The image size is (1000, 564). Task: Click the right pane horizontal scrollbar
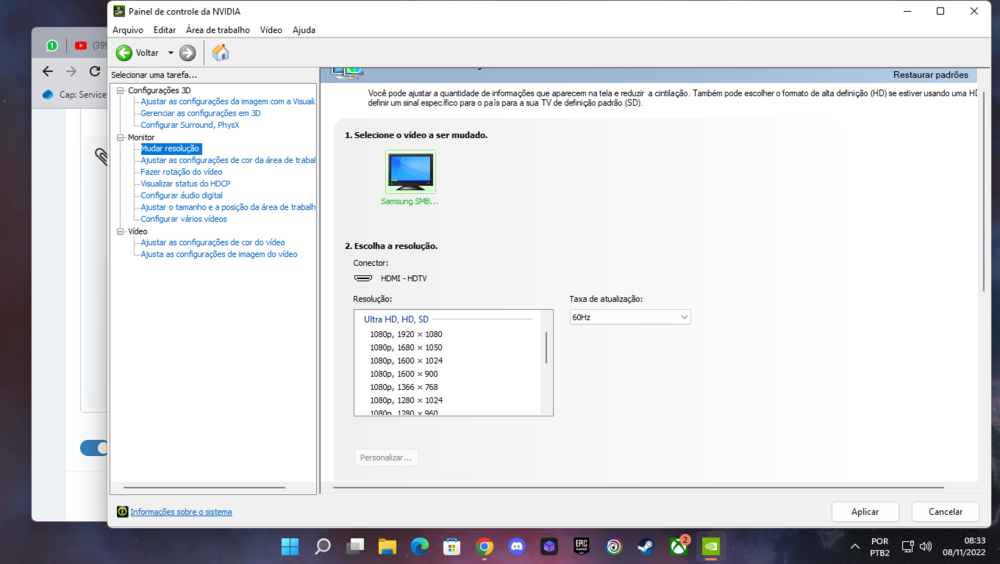tap(638, 487)
